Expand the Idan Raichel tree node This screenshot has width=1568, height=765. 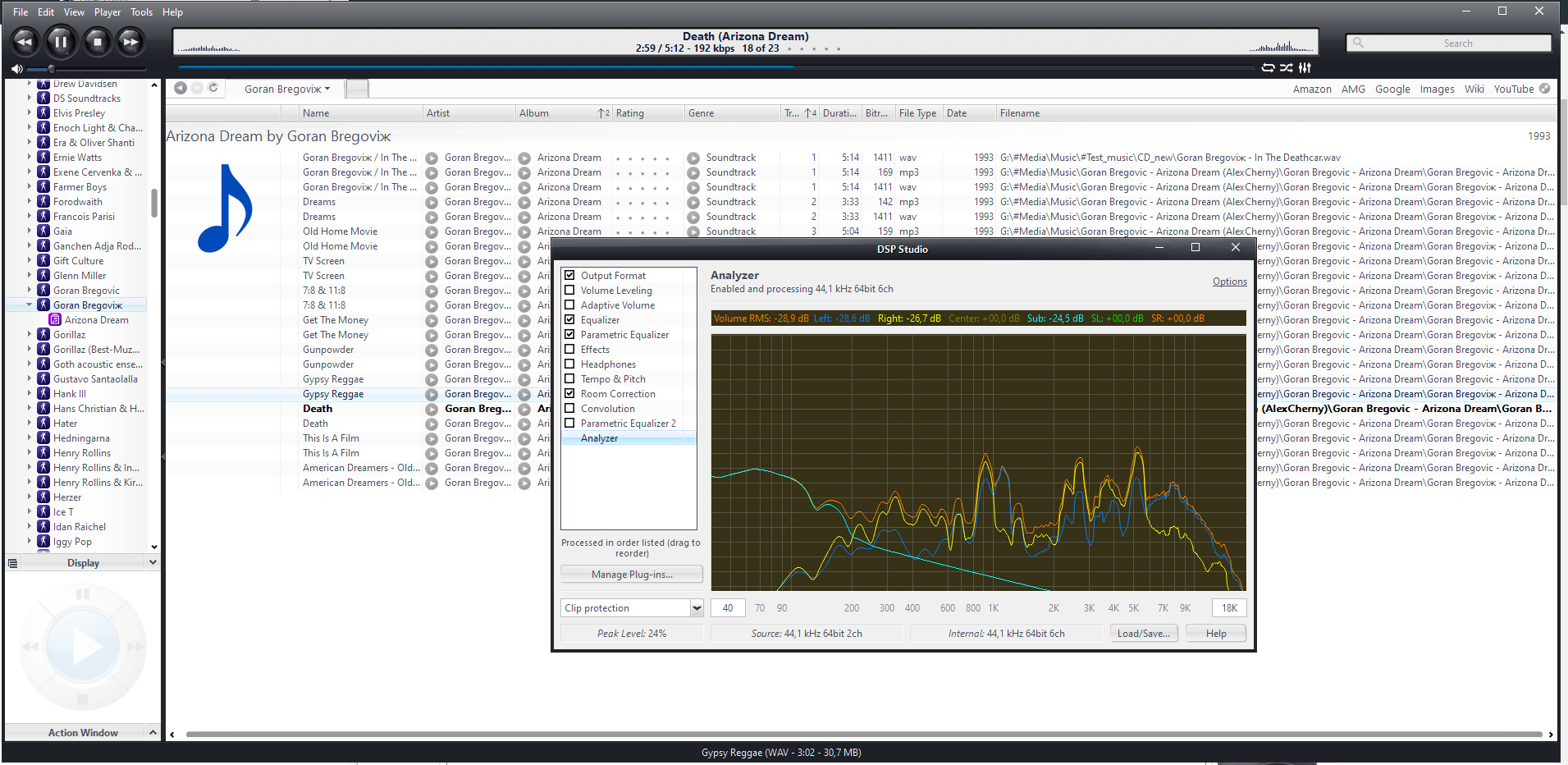point(30,526)
